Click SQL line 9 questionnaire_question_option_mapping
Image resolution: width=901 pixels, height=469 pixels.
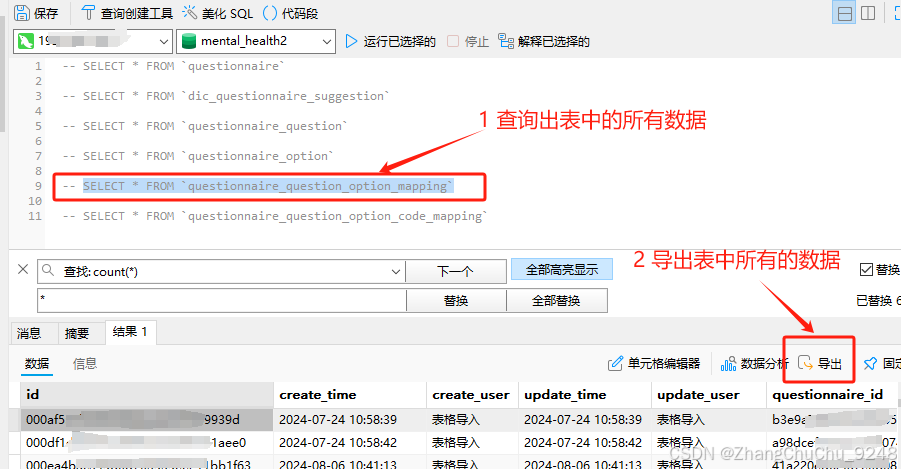257,186
